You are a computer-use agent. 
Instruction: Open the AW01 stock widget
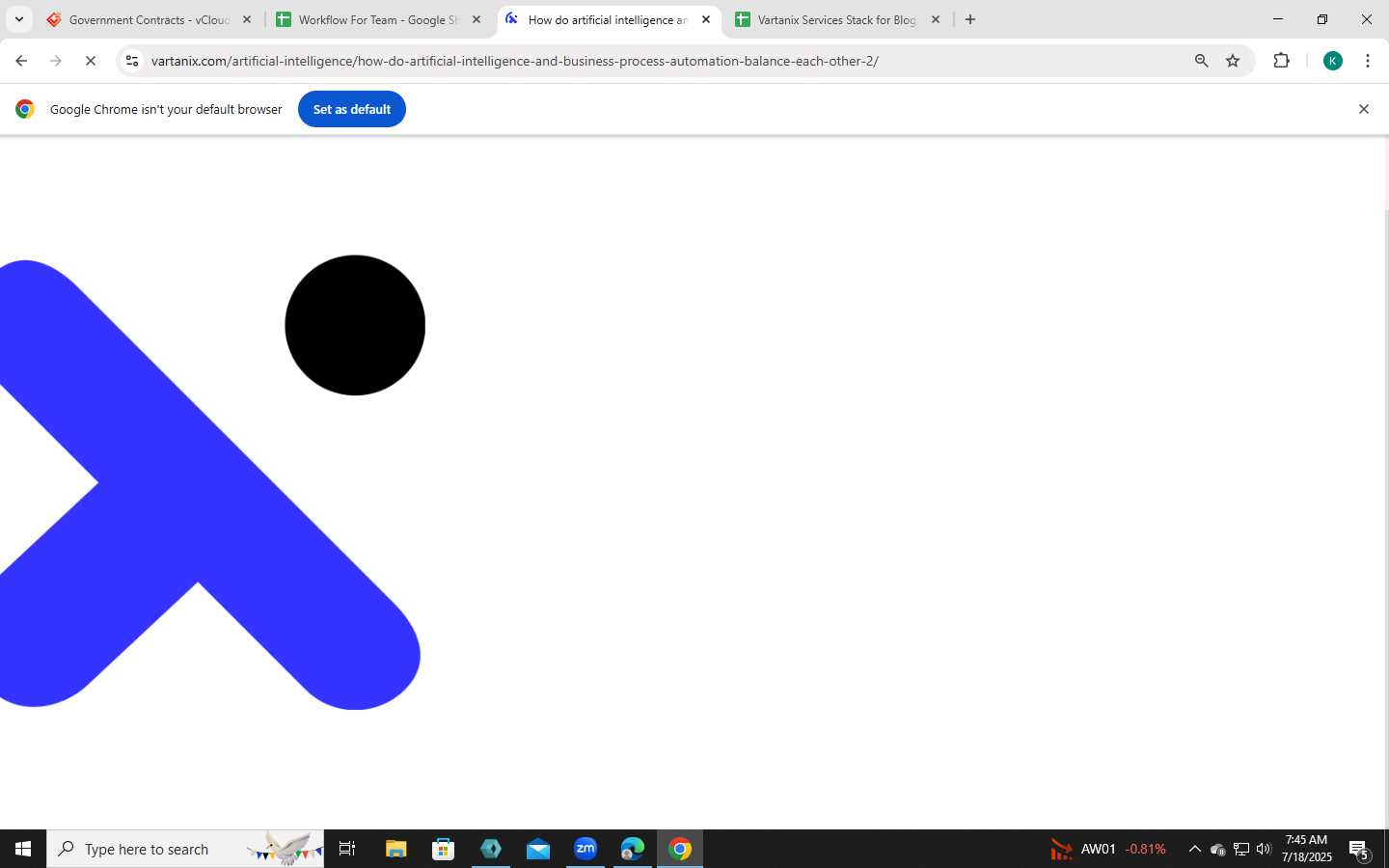point(1108,849)
